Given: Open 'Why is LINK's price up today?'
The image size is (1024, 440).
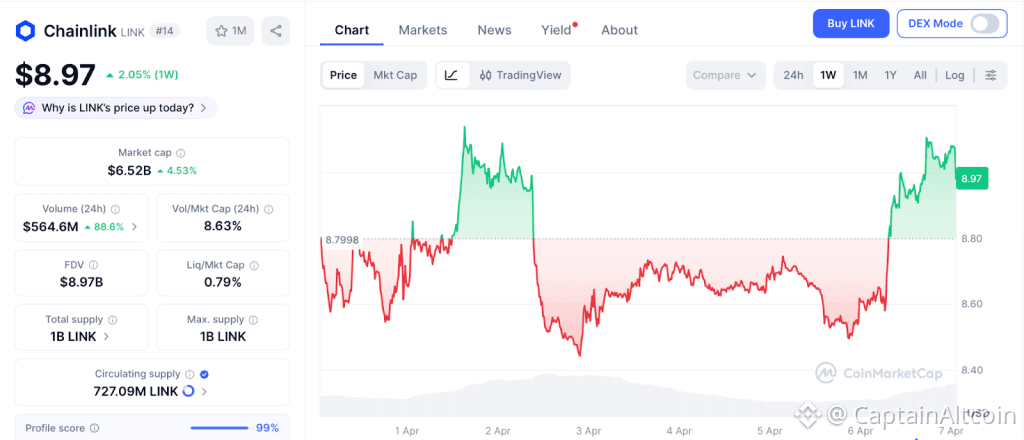Looking at the screenshot, I should click(x=116, y=108).
